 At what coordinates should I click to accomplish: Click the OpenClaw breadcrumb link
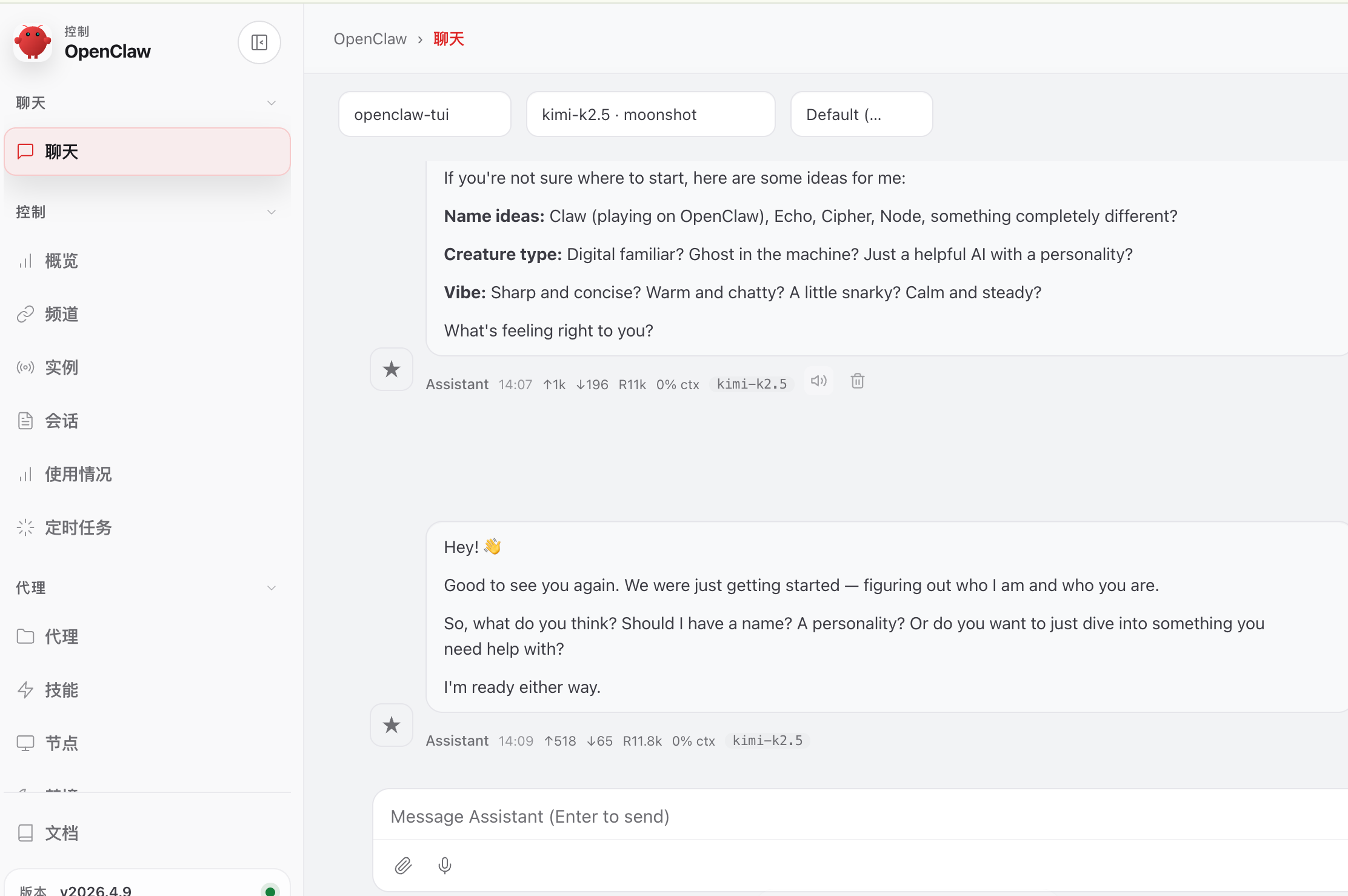pyautogui.click(x=370, y=39)
